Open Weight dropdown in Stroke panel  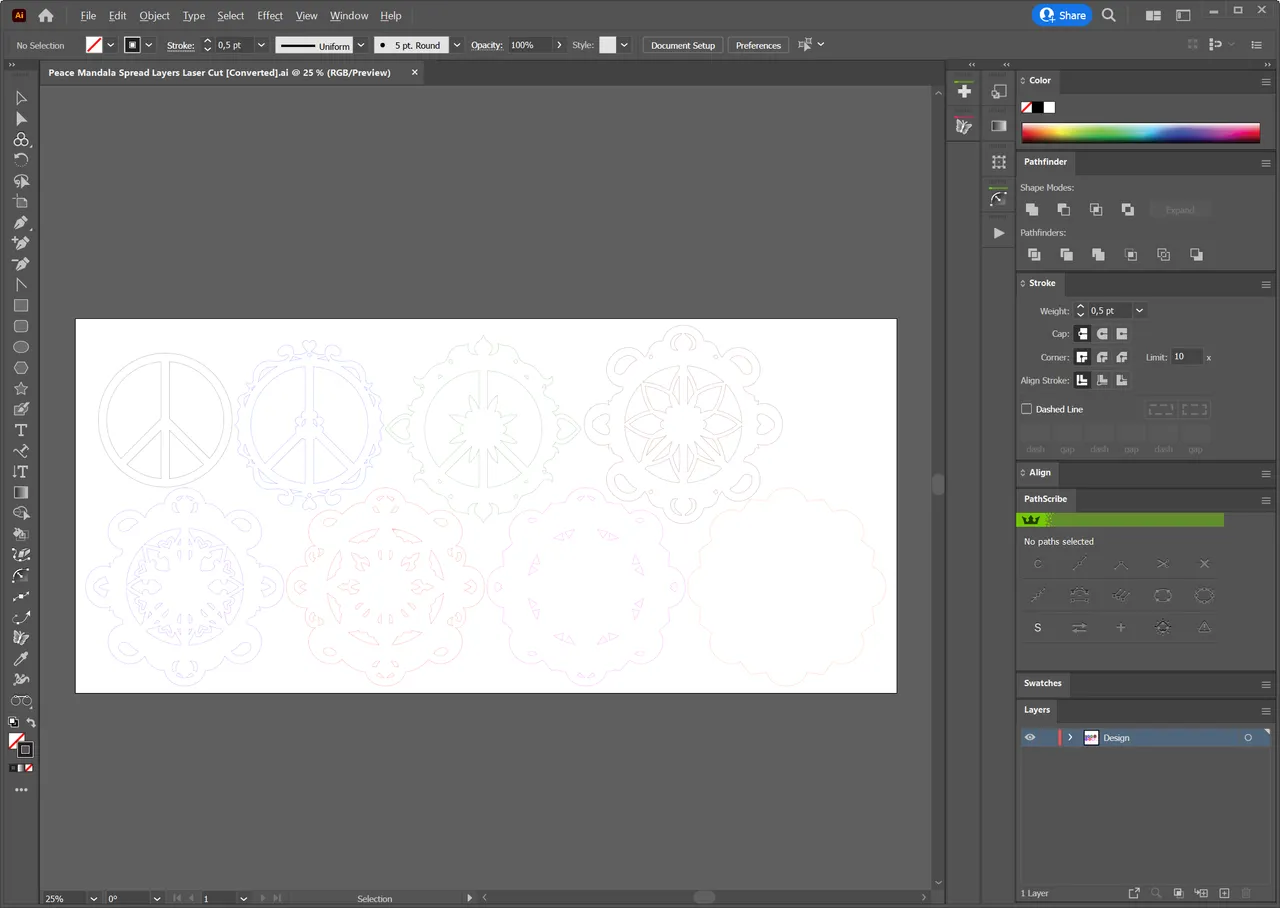(x=1139, y=311)
